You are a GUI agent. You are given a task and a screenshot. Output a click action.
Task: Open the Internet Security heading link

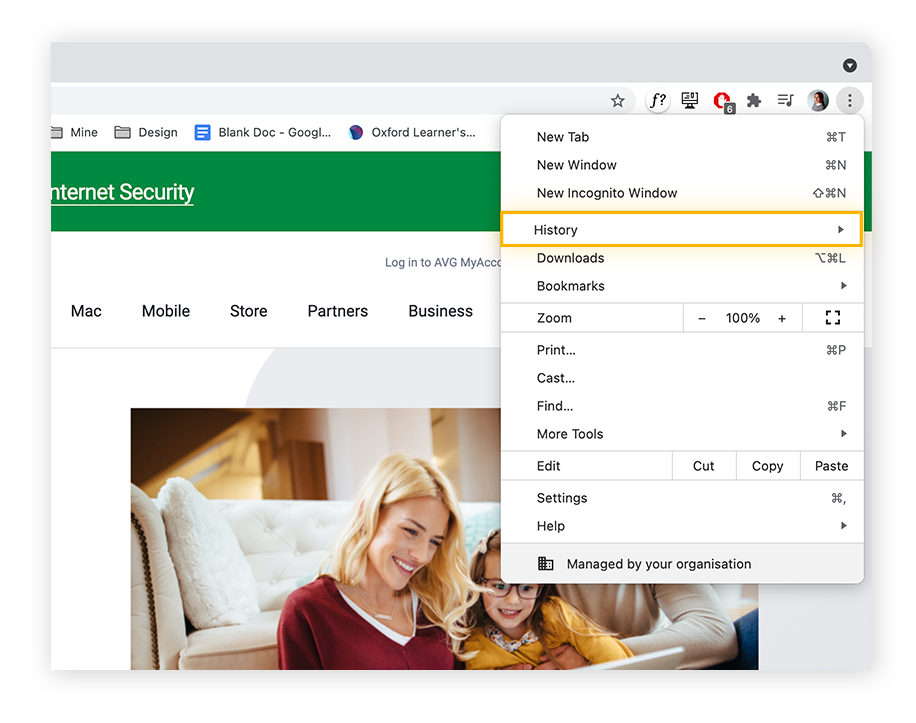pyautogui.click(x=122, y=192)
